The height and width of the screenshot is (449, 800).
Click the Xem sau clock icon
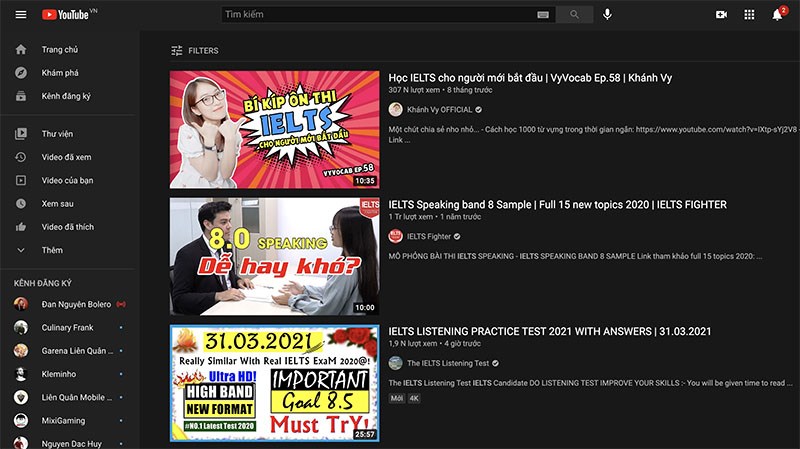(21, 204)
